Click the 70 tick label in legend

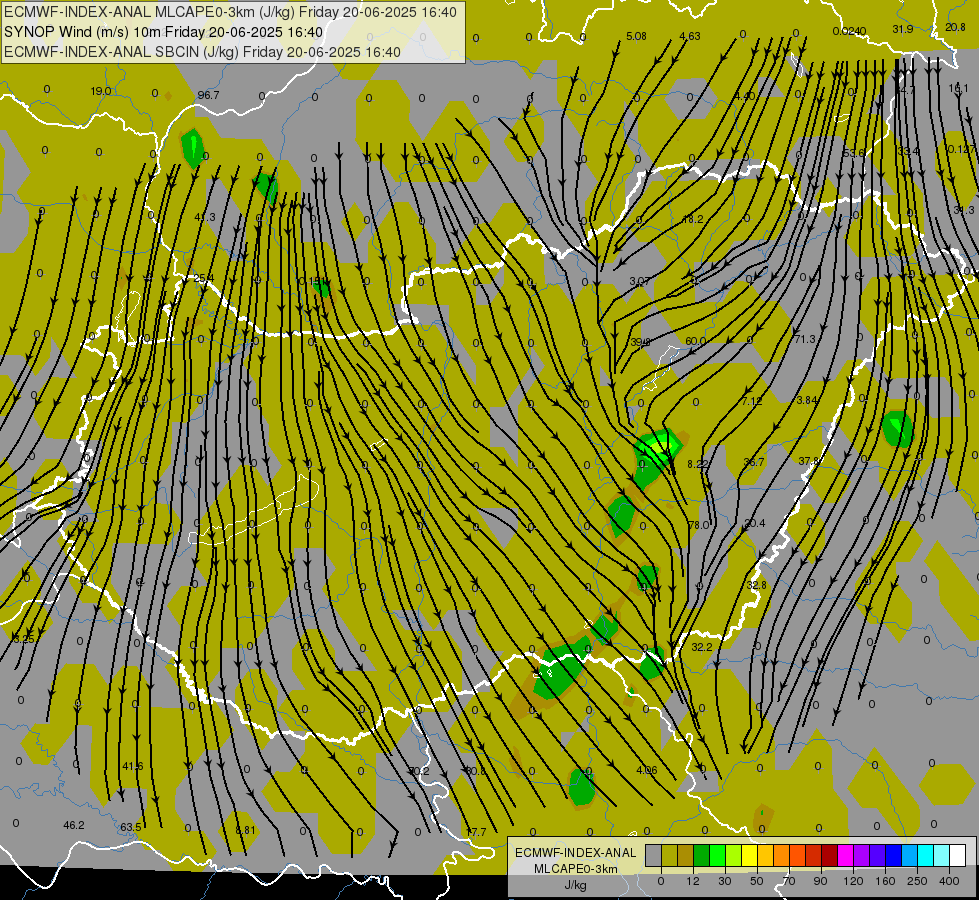coord(789,881)
